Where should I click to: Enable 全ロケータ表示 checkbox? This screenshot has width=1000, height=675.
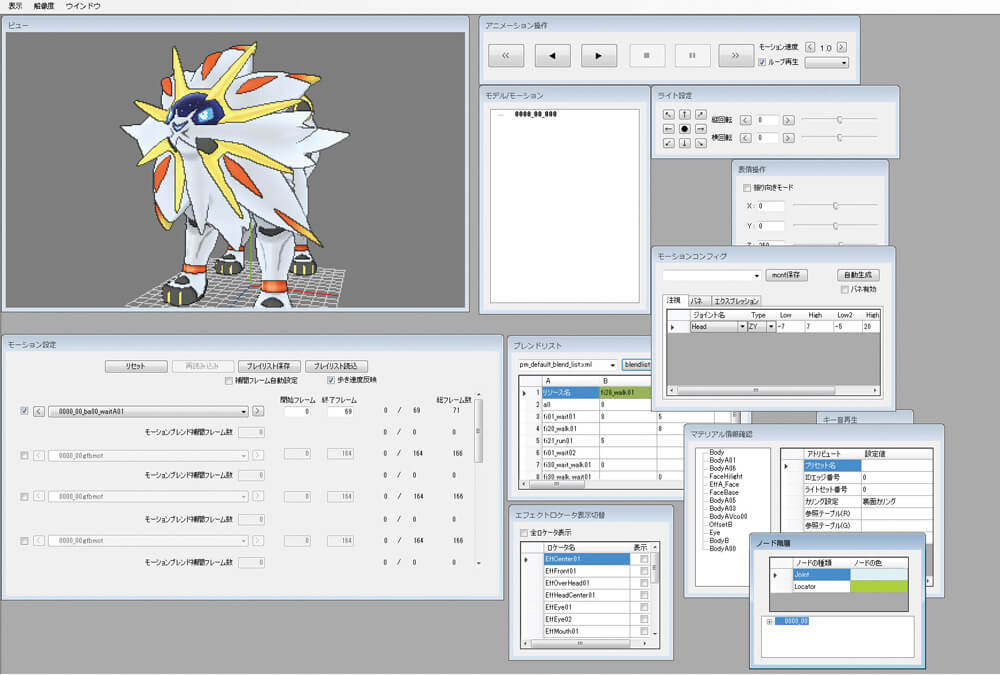pos(524,533)
